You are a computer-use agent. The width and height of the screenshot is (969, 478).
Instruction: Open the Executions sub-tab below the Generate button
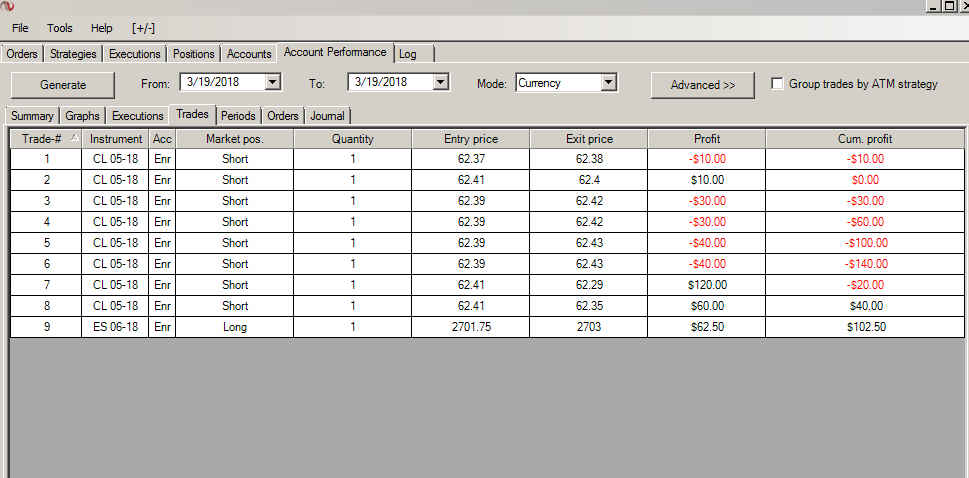coord(138,116)
